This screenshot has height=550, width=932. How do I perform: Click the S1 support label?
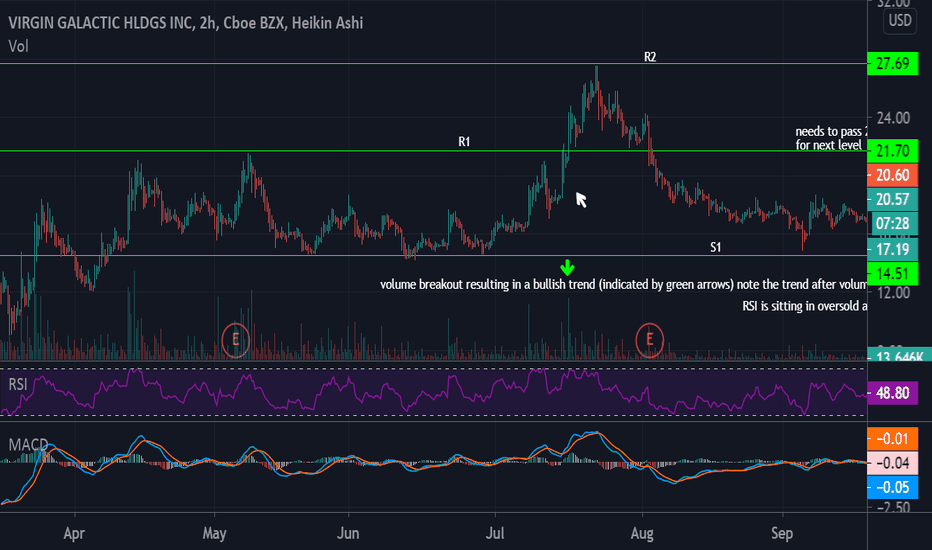click(716, 247)
